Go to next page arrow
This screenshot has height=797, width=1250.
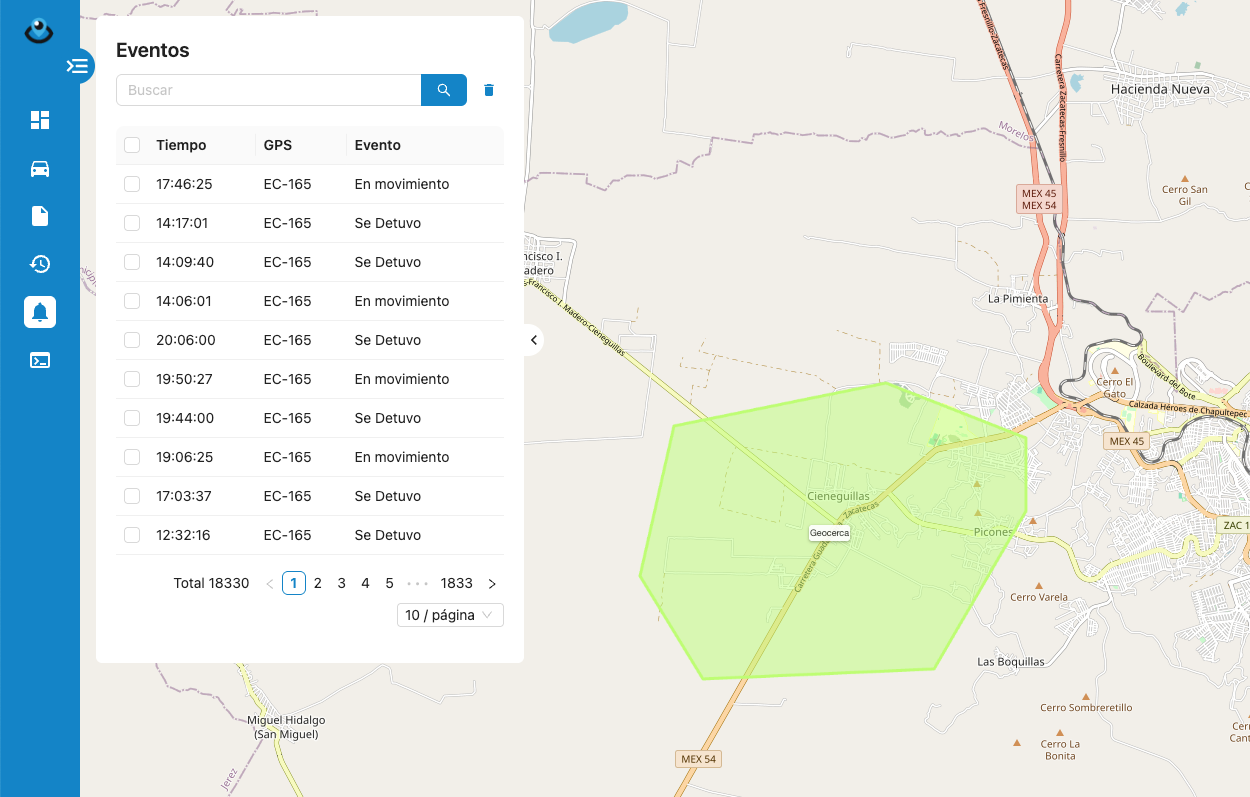click(x=492, y=583)
